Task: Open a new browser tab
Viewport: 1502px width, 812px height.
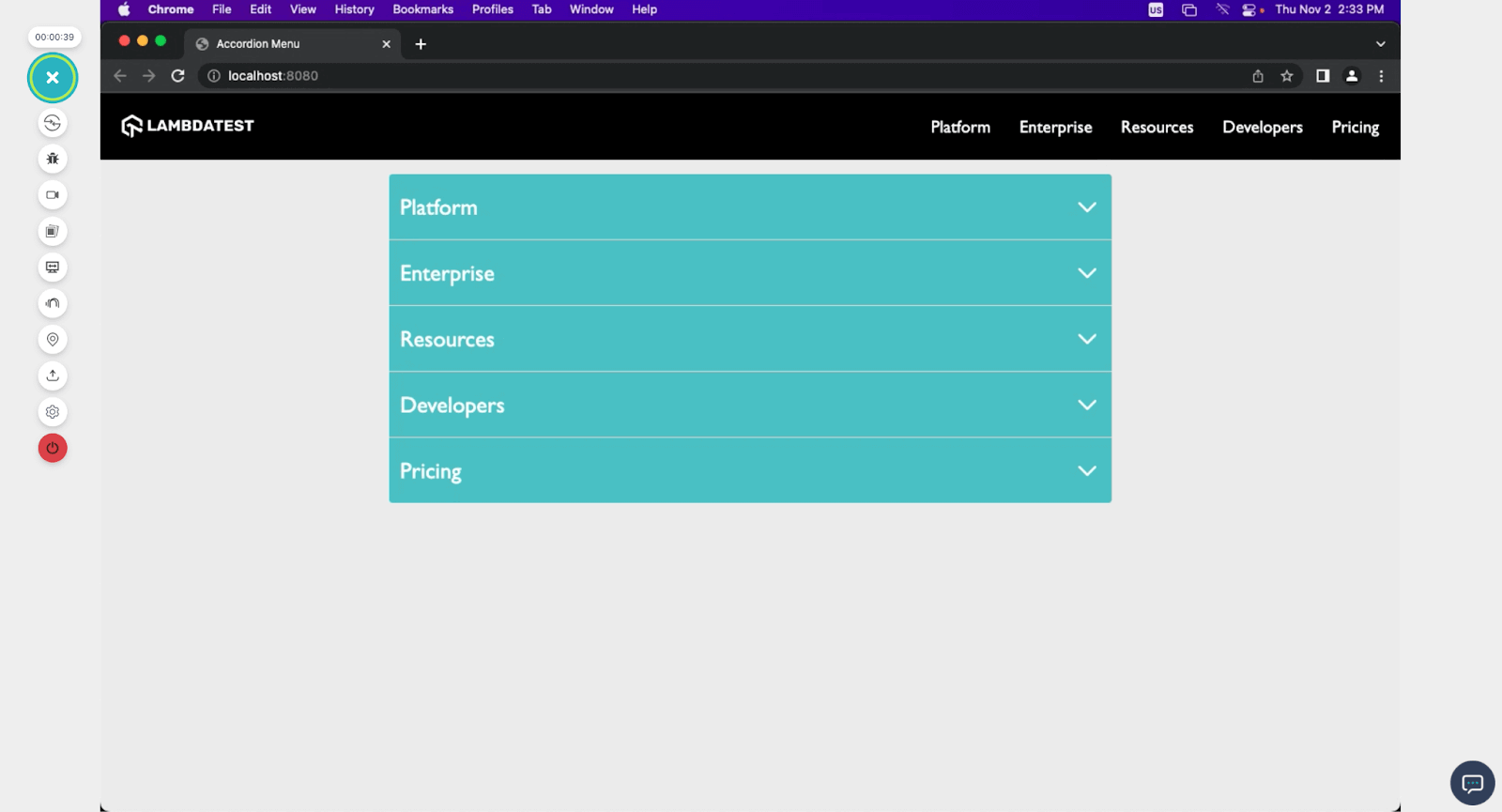Action: [421, 44]
